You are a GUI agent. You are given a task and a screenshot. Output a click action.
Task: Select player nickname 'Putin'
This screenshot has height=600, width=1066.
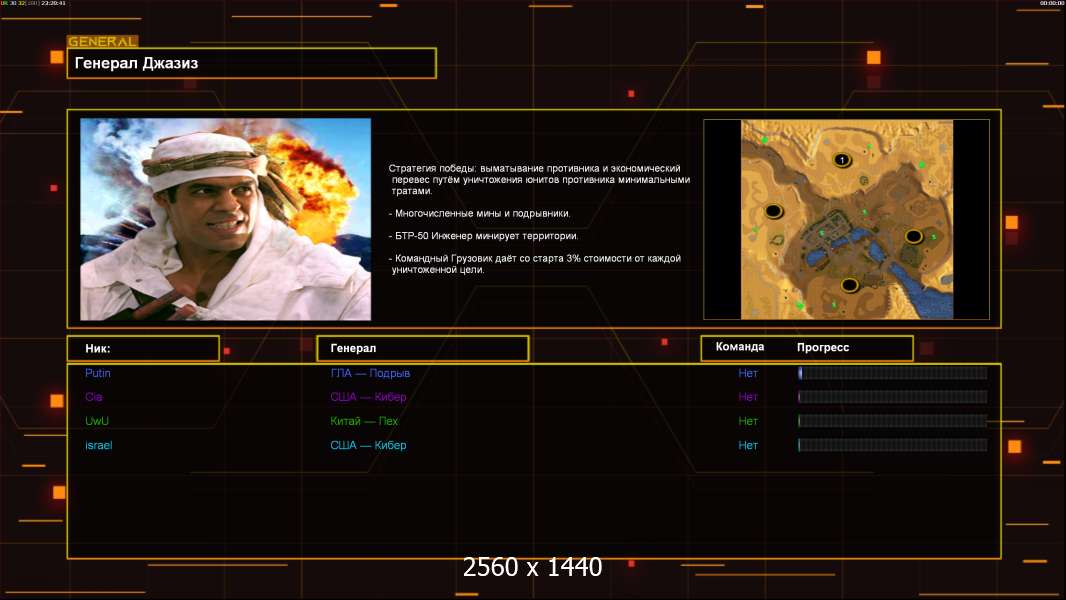pyautogui.click(x=98, y=373)
